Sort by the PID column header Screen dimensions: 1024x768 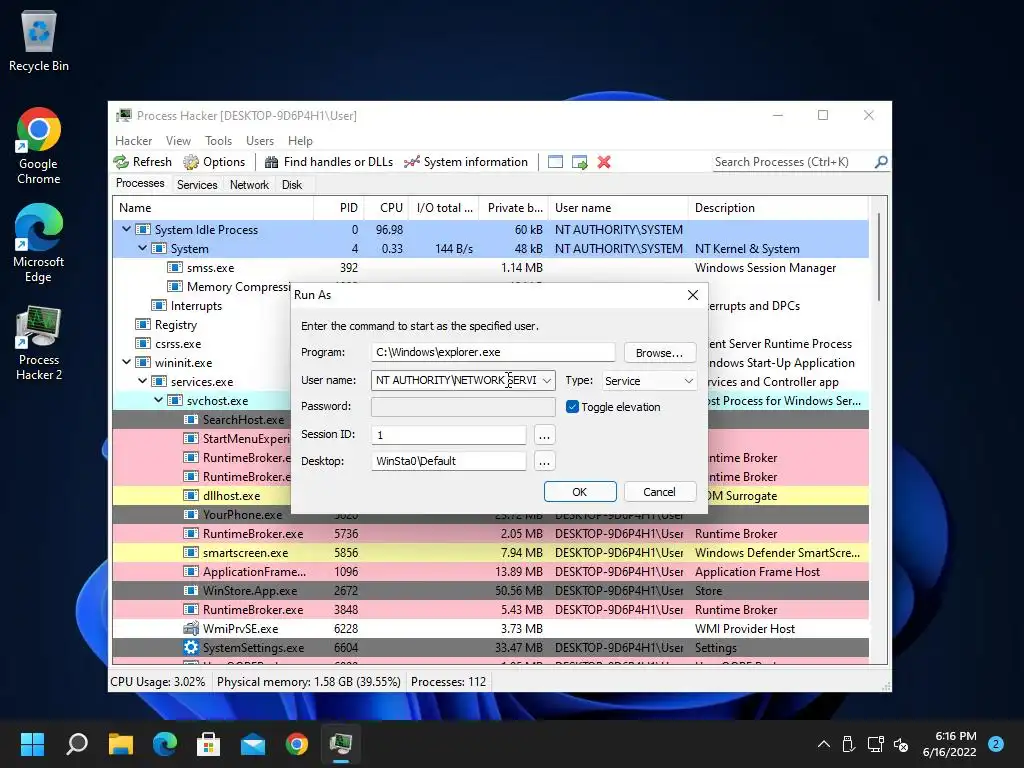pyautogui.click(x=339, y=208)
